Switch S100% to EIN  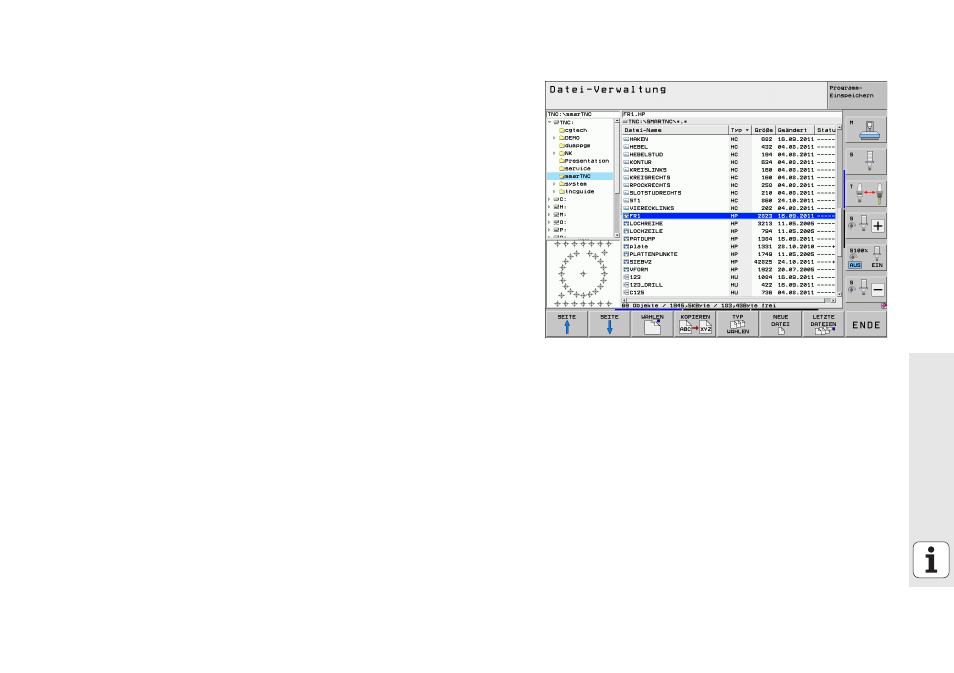click(x=877, y=265)
